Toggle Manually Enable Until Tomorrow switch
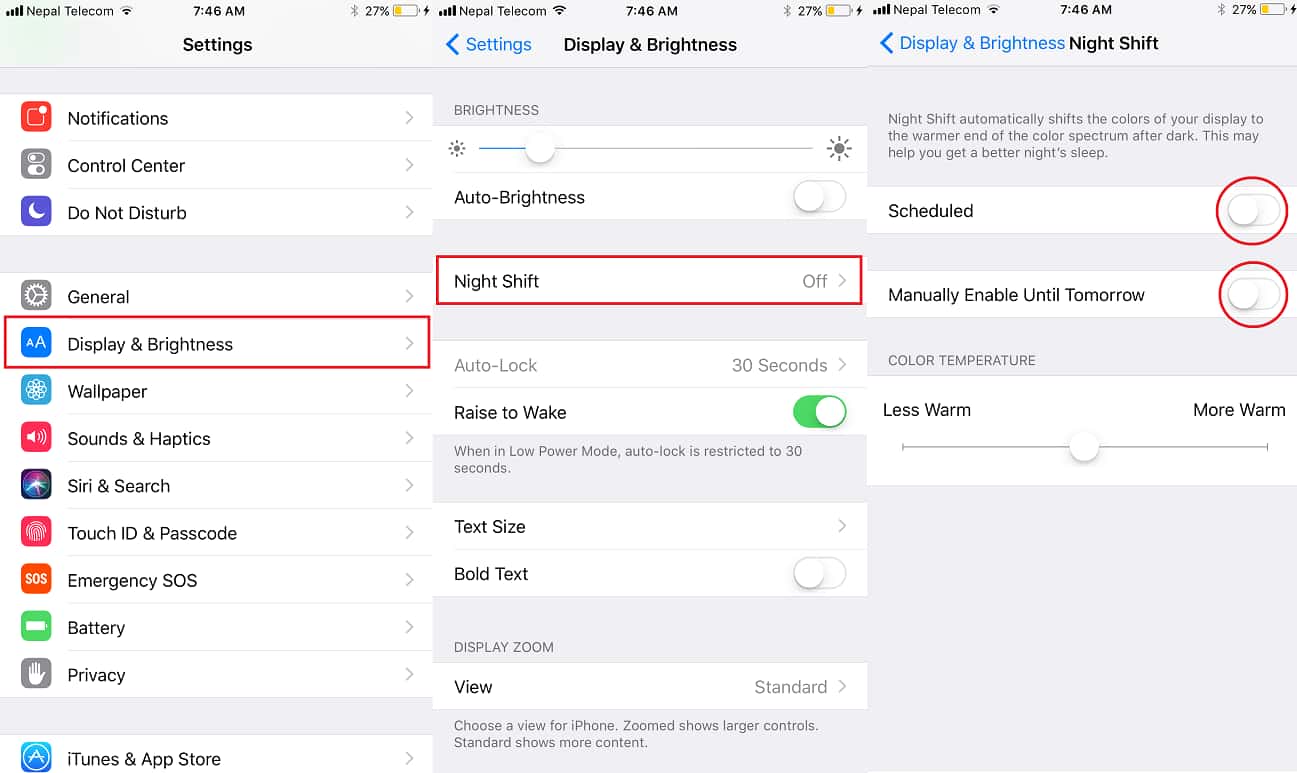 coord(1253,294)
